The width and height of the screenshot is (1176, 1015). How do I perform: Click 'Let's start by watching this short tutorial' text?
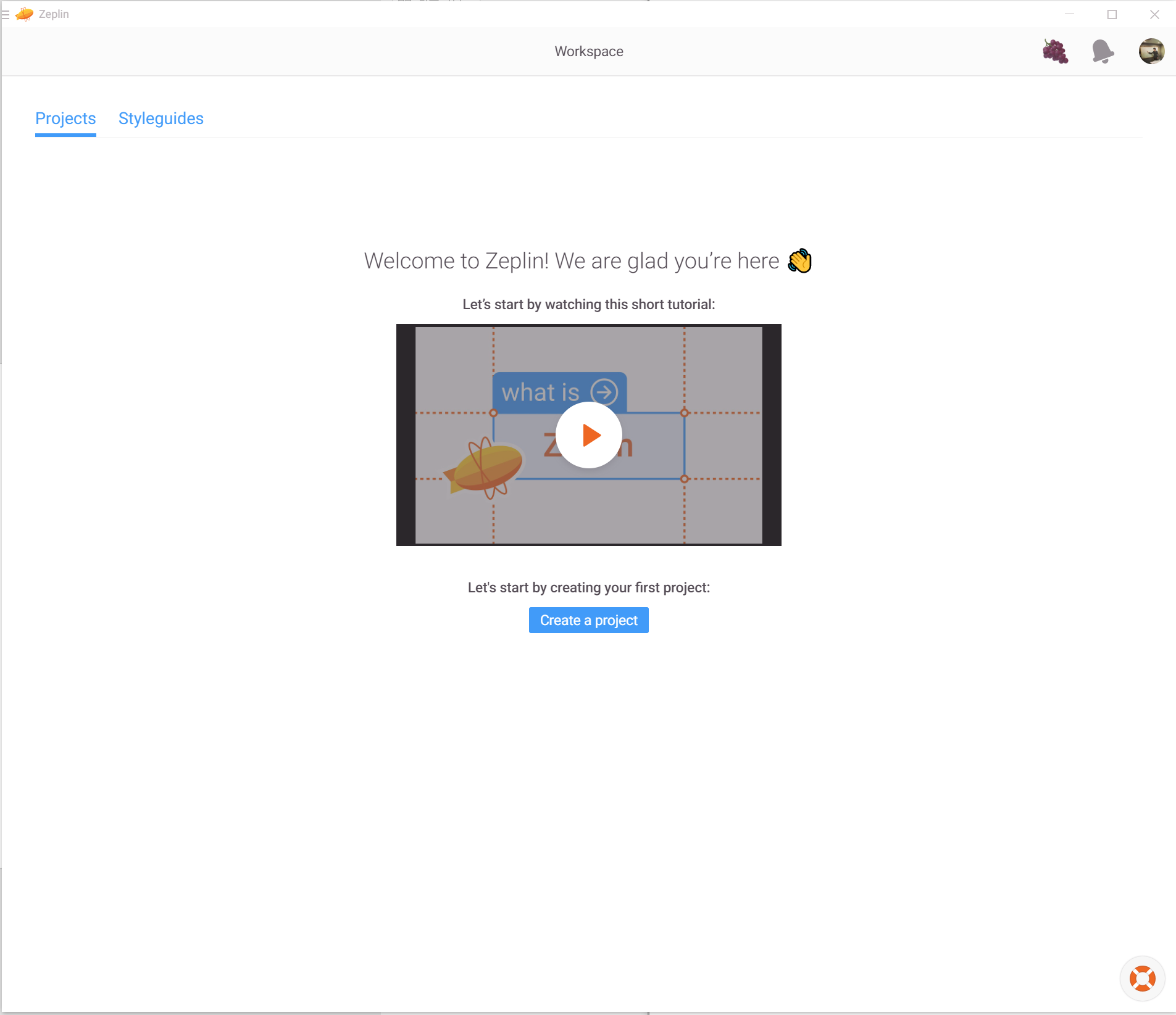[x=589, y=304]
